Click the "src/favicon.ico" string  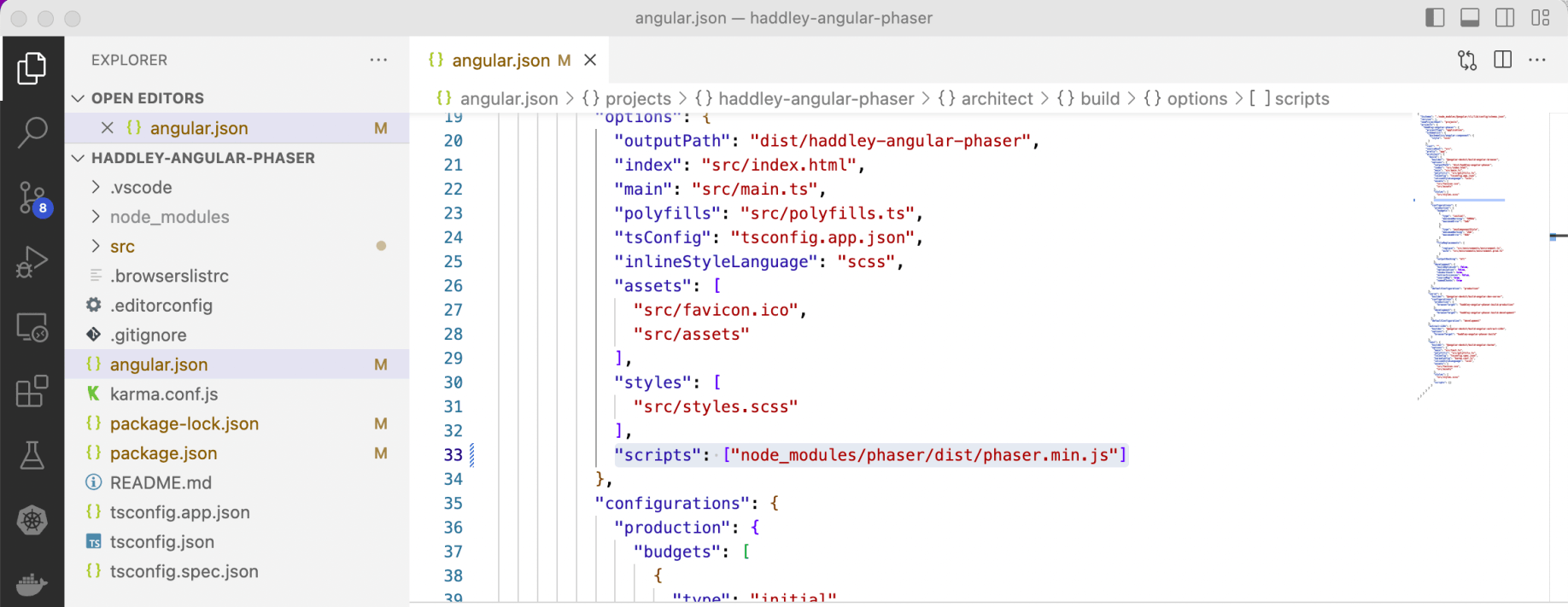(x=716, y=310)
